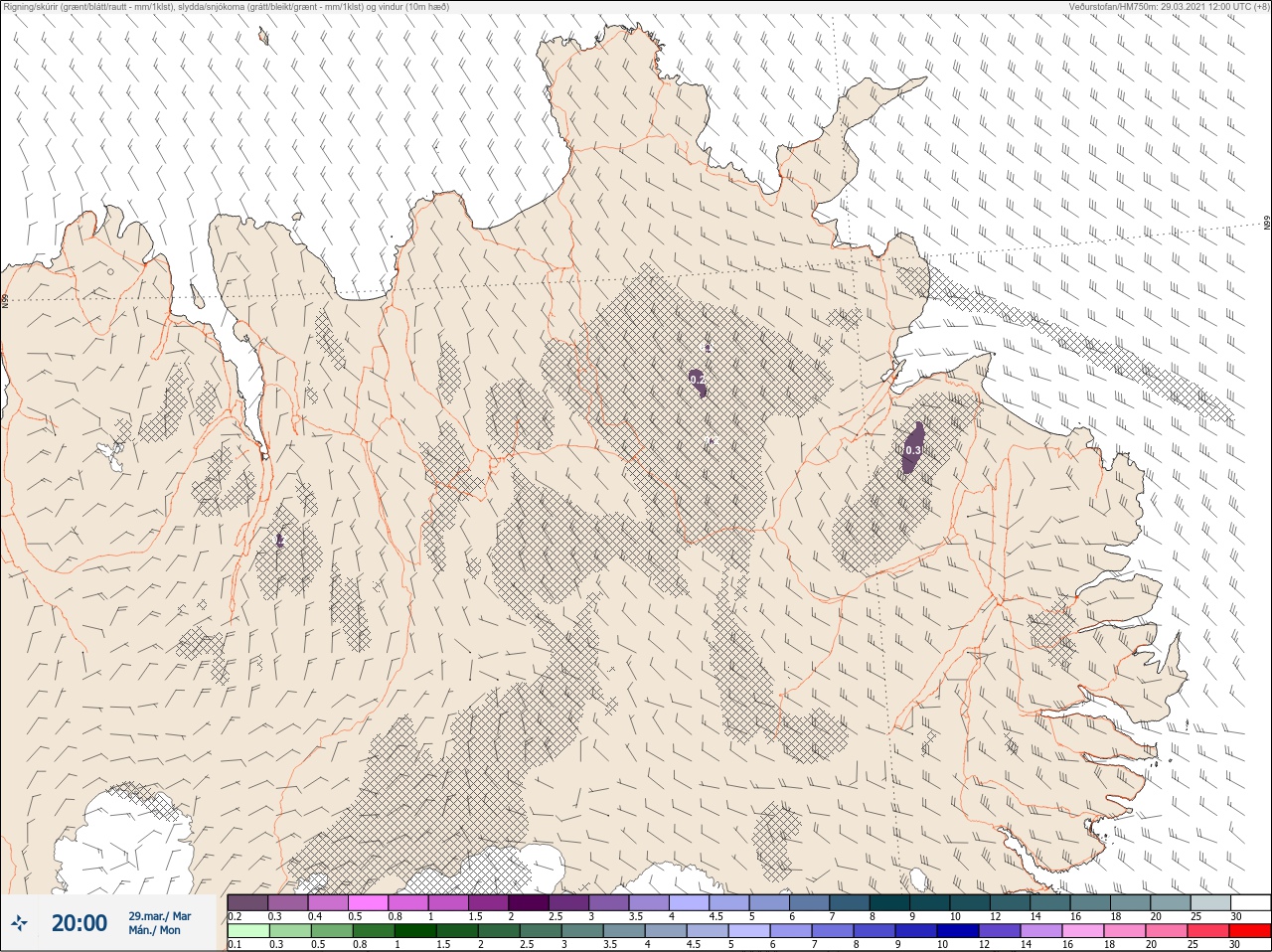Click the 'Mán./ Mon' weekday text
This screenshot has width=1272, height=952.
tap(154, 931)
